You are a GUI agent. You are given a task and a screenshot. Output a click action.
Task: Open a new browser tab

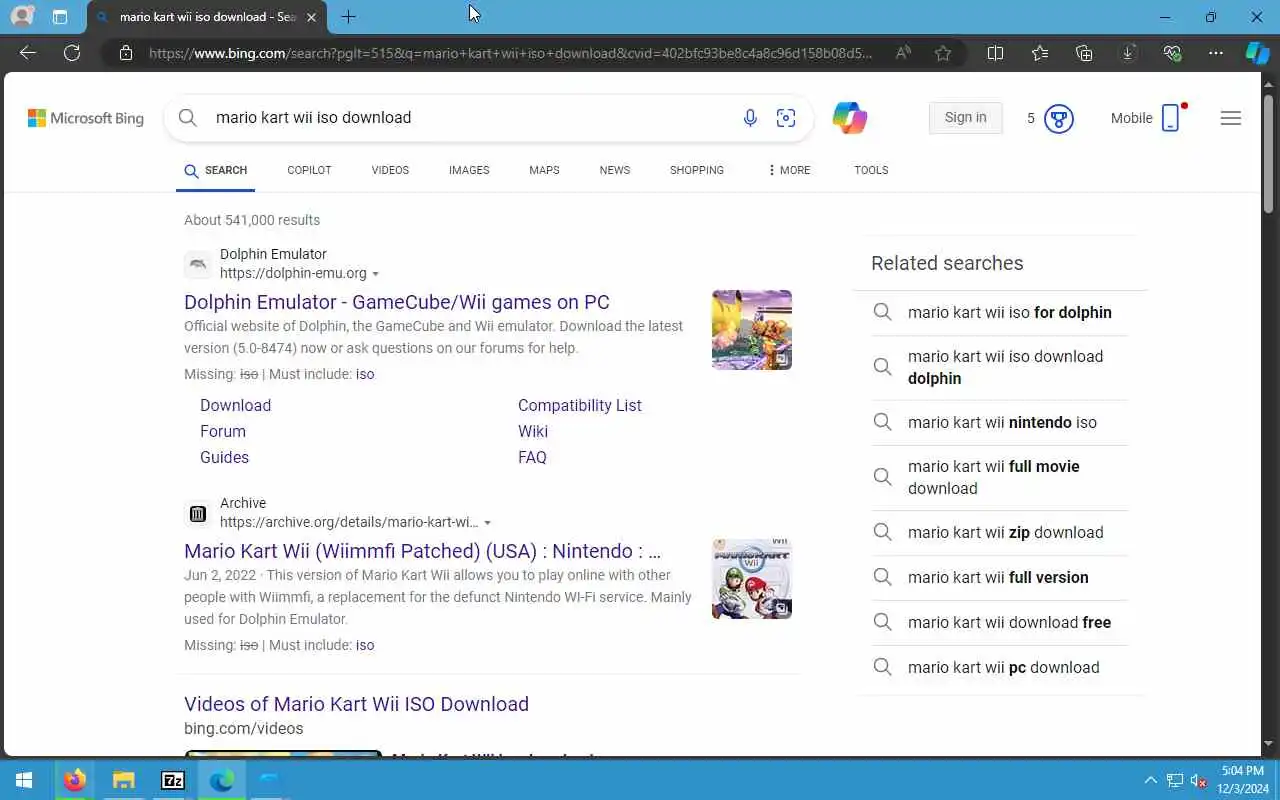tap(348, 17)
